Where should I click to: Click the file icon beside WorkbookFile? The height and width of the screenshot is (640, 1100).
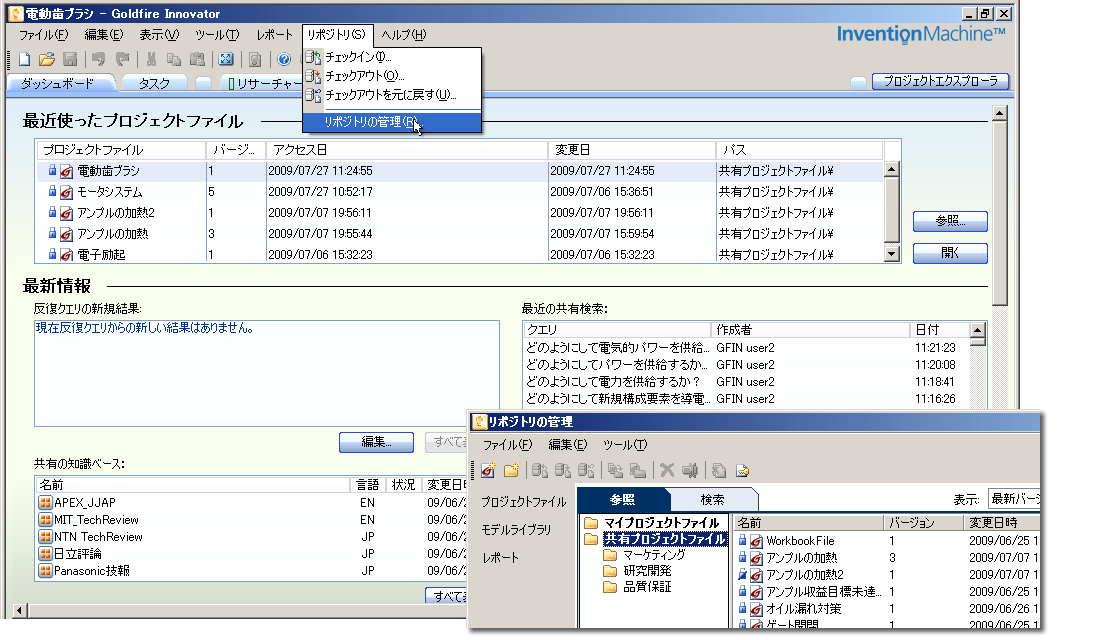tap(756, 542)
